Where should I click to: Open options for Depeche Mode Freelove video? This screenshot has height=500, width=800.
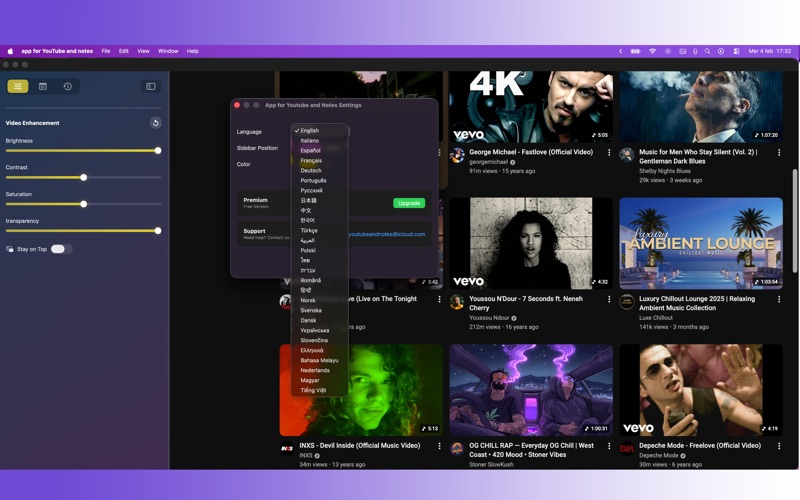pyautogui.click(x=779, y=446)
